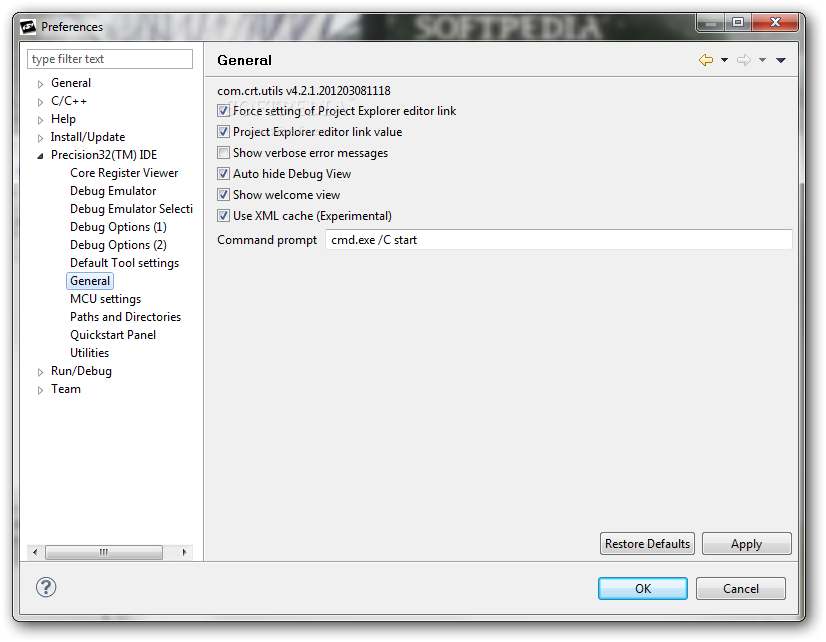826x642 pixels.
Task: Dismiss dialog with Cancel button
Action: click(x=741, y=588)
